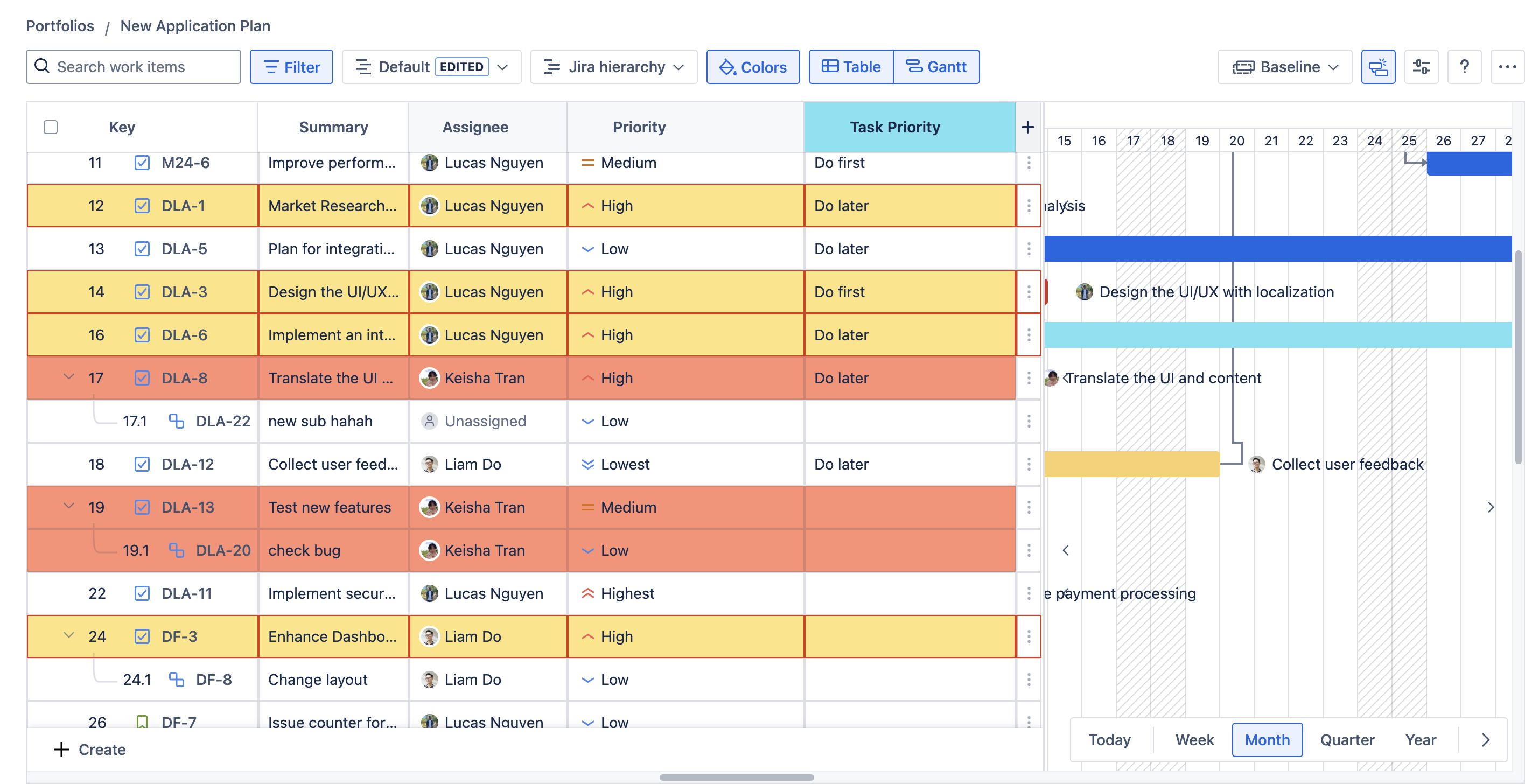Open the Jira hierarchy dropdown
Viewport: 1539px width, 784px height.
click(613, 67)
